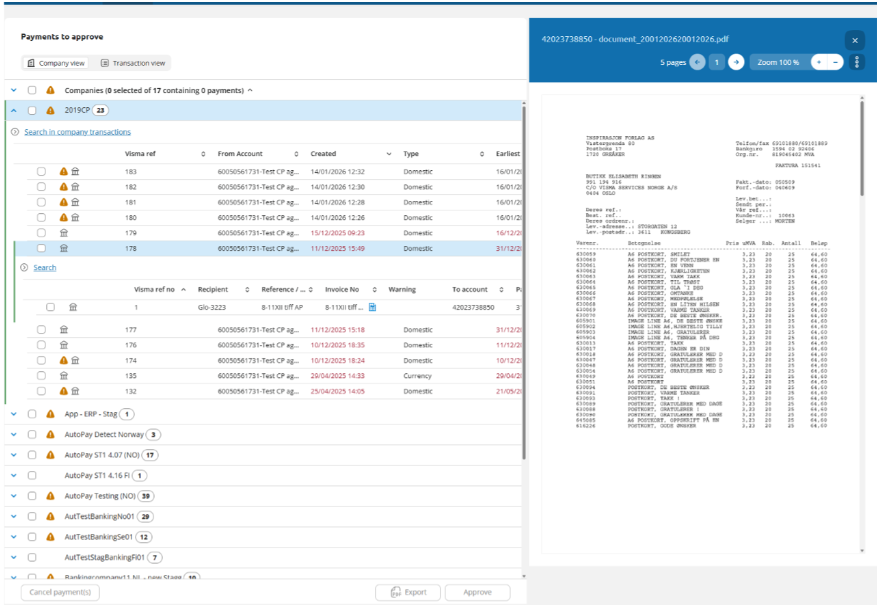Check the 2019CP company checkbox

coord(32,111)
